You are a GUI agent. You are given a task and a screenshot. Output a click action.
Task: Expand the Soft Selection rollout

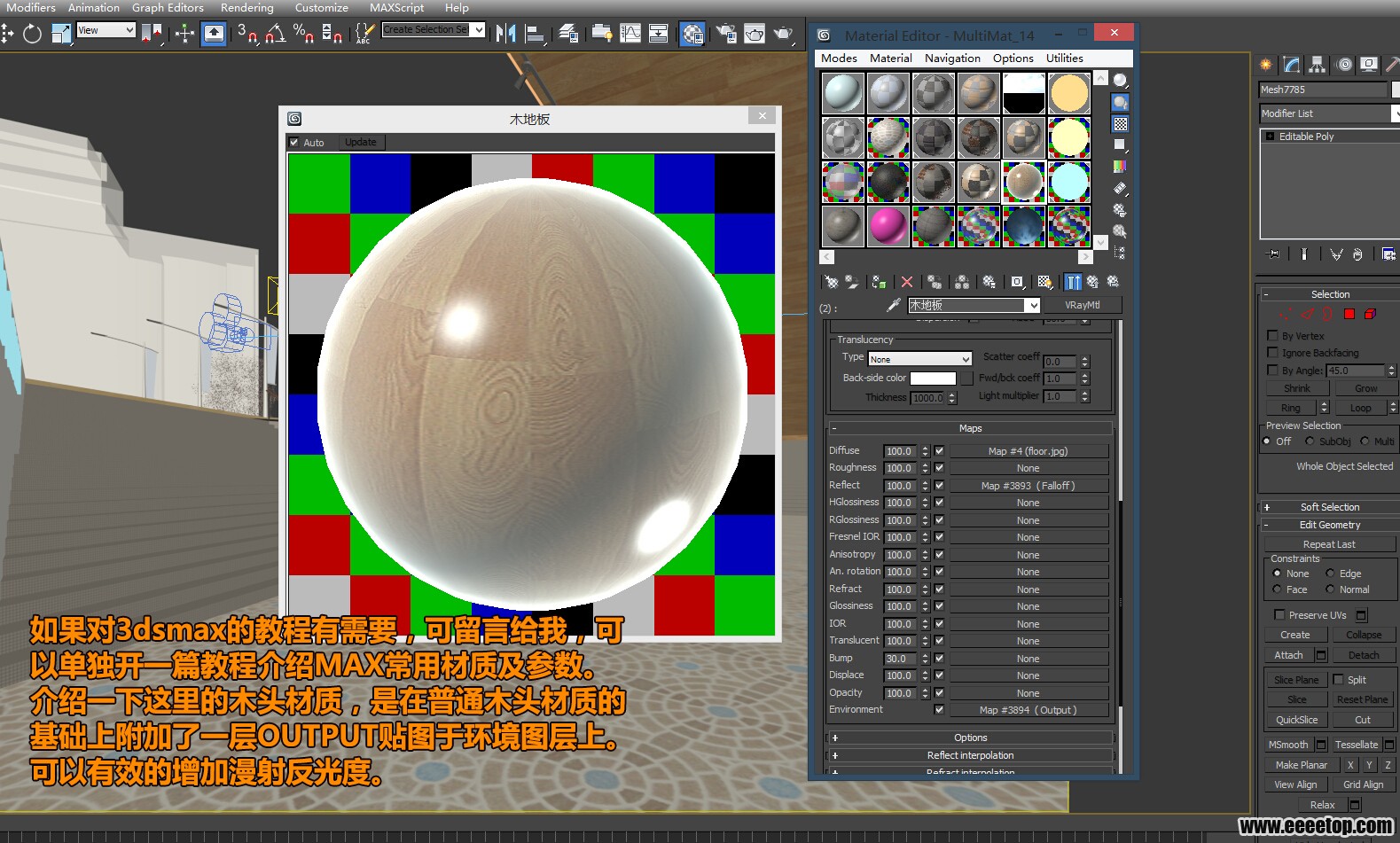1329,507
